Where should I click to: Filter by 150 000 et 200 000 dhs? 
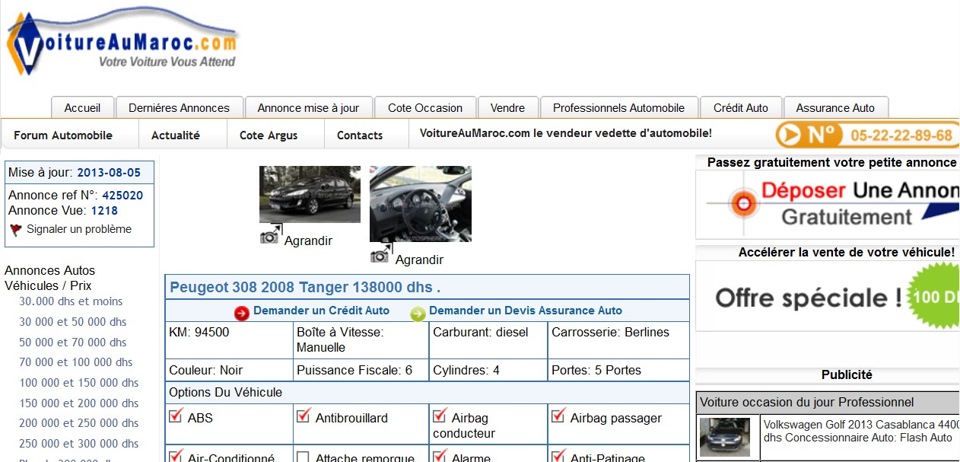point(79,403)
